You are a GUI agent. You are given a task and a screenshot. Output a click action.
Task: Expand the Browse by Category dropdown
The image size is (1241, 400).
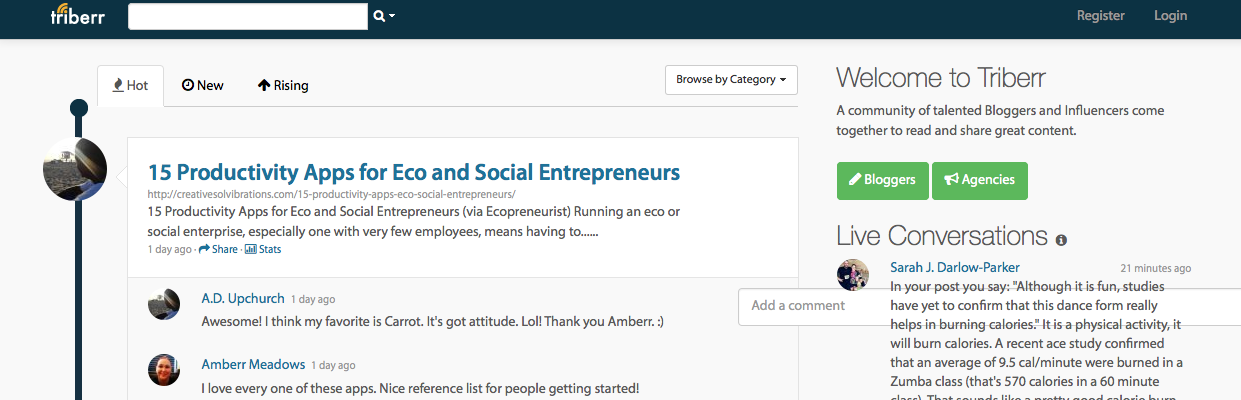pos(731,79)
